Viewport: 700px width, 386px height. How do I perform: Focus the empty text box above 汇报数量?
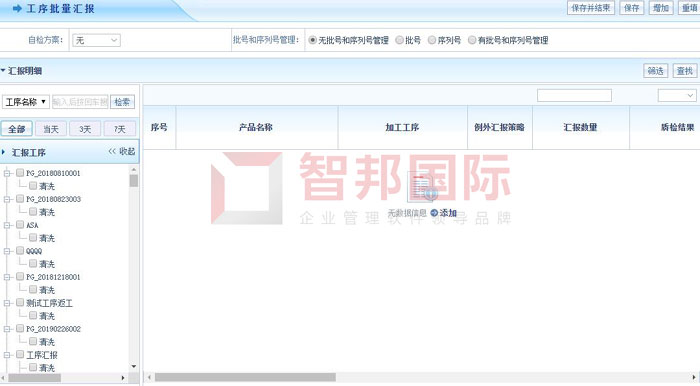pos(574,95)
